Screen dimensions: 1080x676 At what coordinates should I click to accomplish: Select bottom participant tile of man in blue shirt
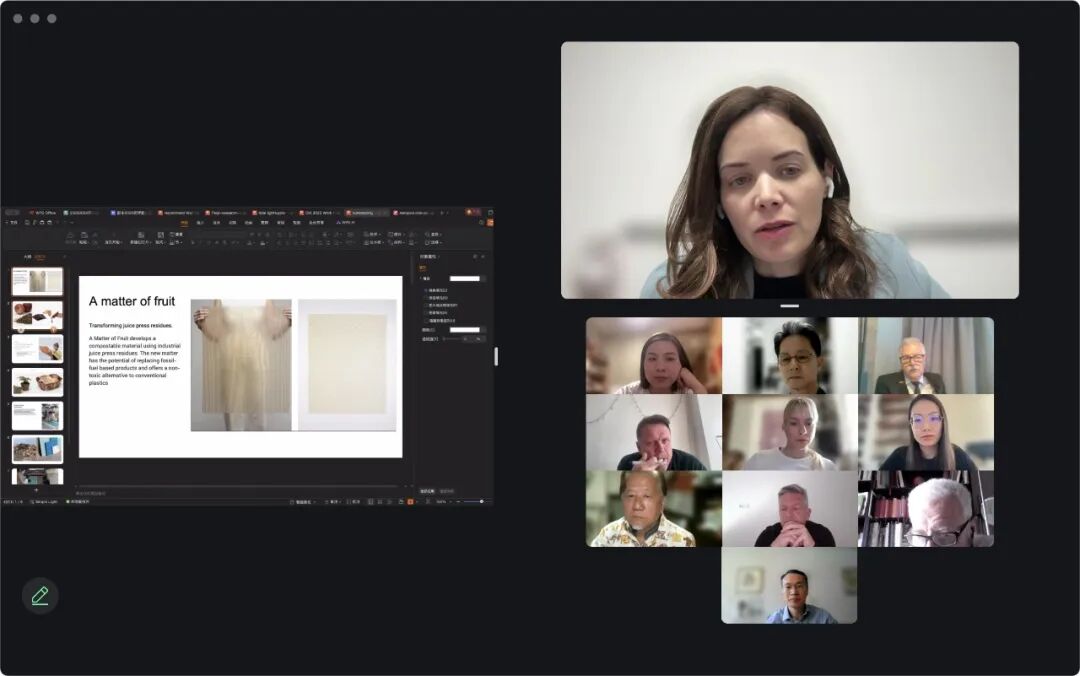(789, 586)
